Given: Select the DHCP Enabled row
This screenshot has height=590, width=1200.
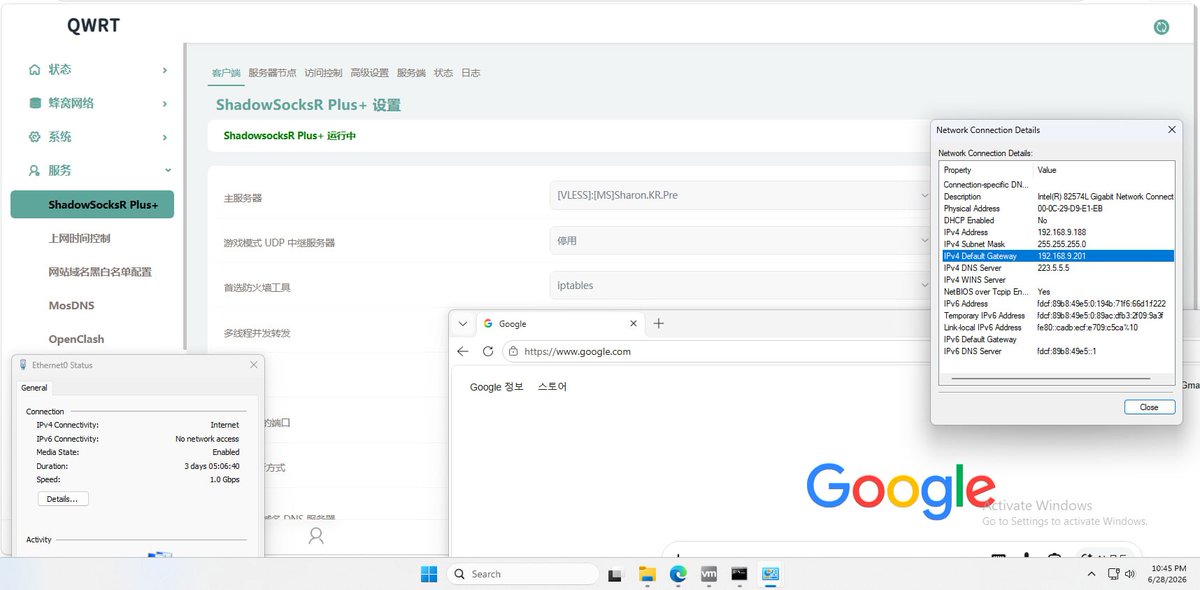Looking at the screenshot, I should pyautogui.click(x=1058, y=220).
